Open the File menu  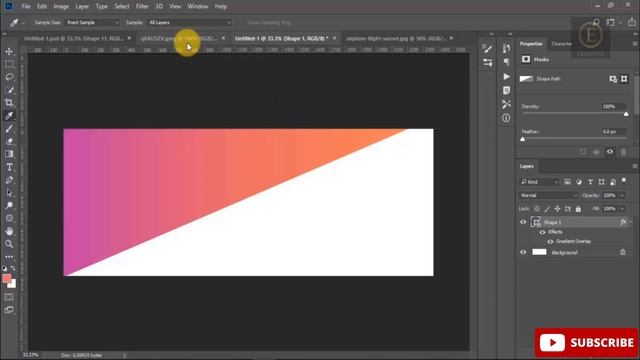pos(26,7)
